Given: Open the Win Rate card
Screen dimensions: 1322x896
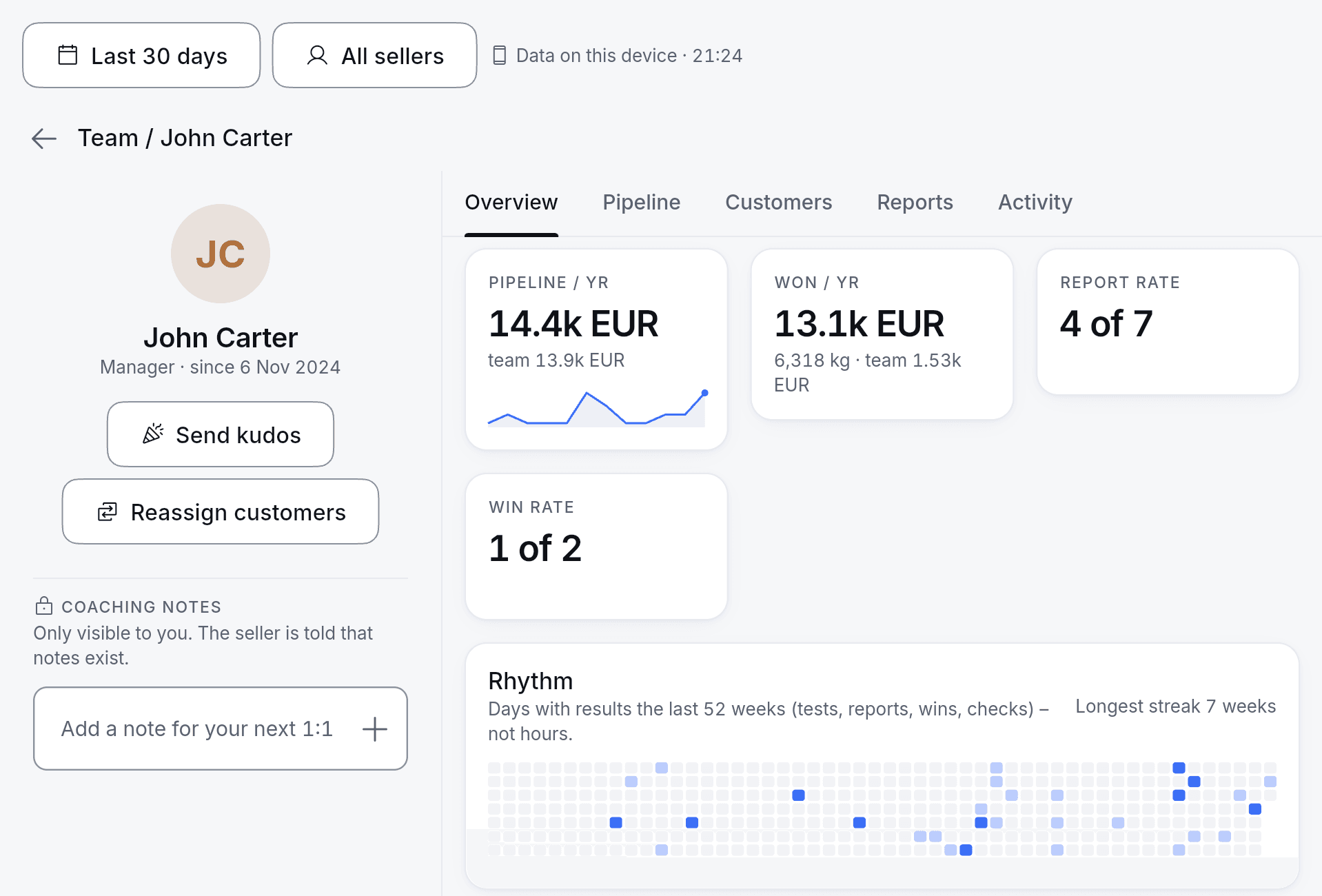Looking at the screenshot, I should point(596,547).
